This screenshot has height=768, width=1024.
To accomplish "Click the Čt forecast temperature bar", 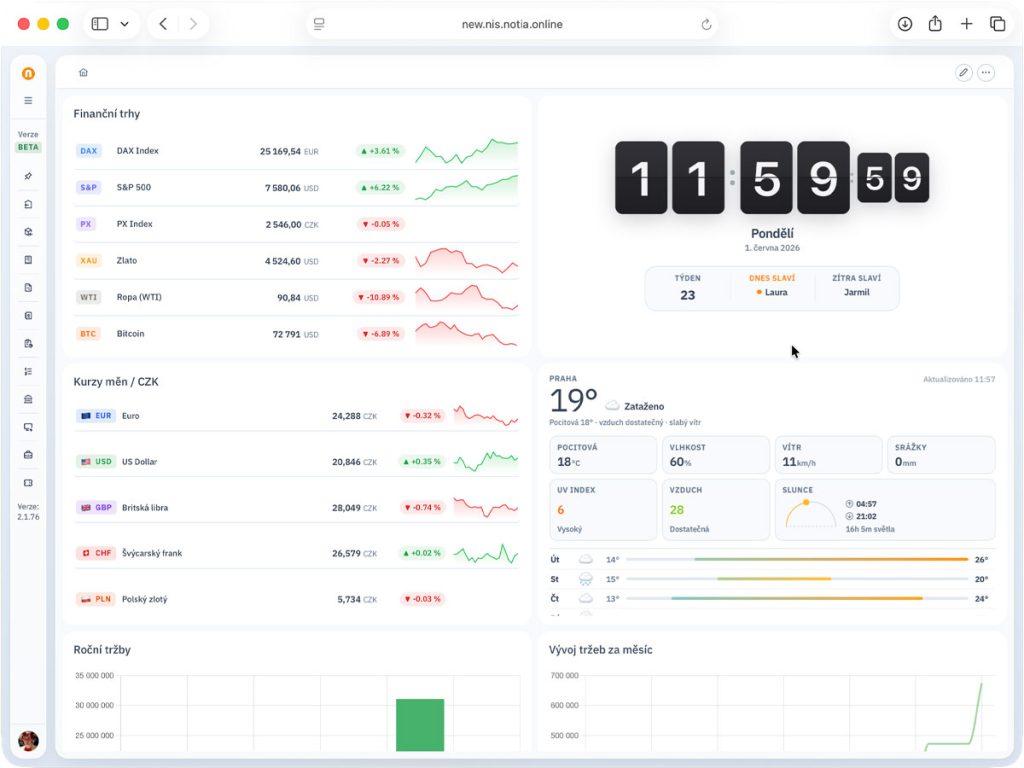I will click(x=797, y=598).
